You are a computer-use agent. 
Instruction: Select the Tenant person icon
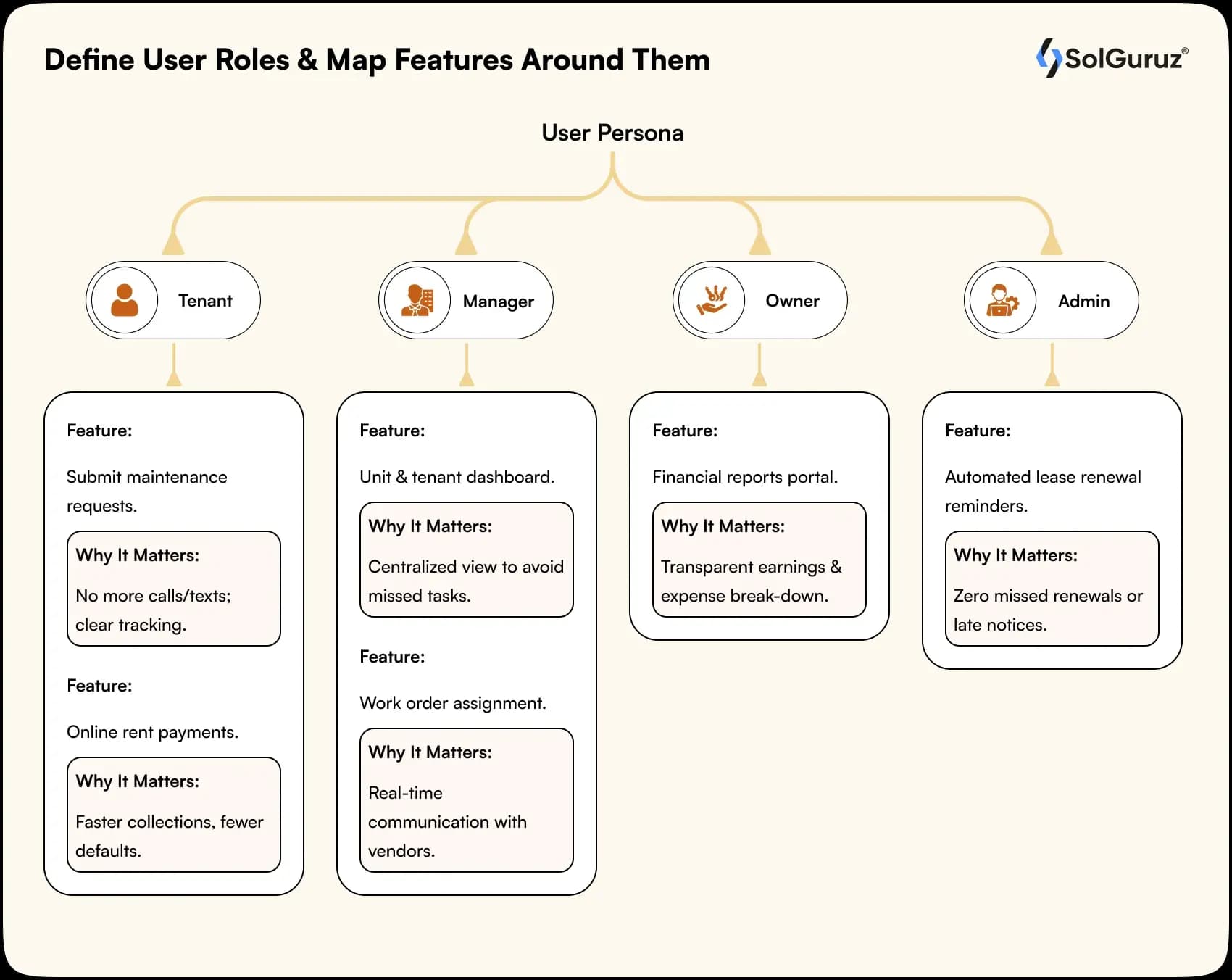pos(125,300)
